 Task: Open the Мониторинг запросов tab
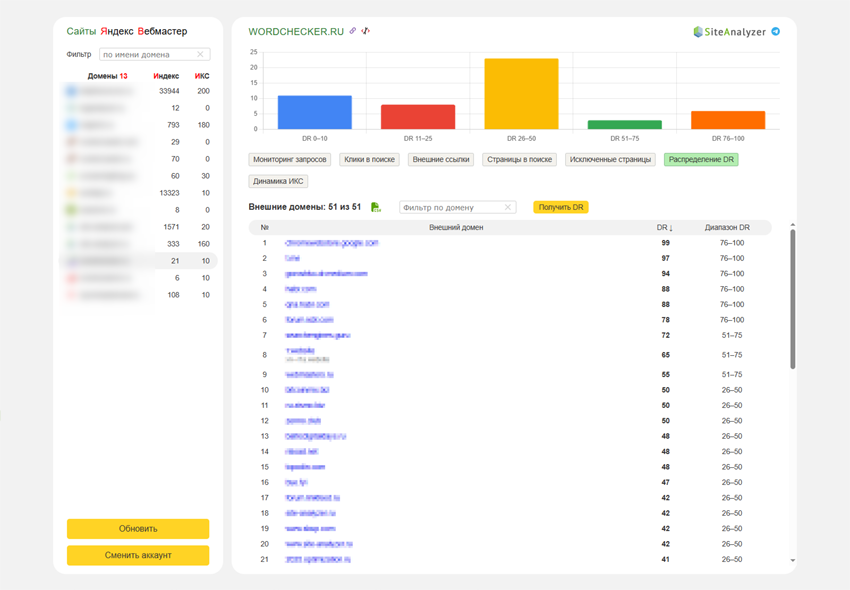[x=289, y=159]
